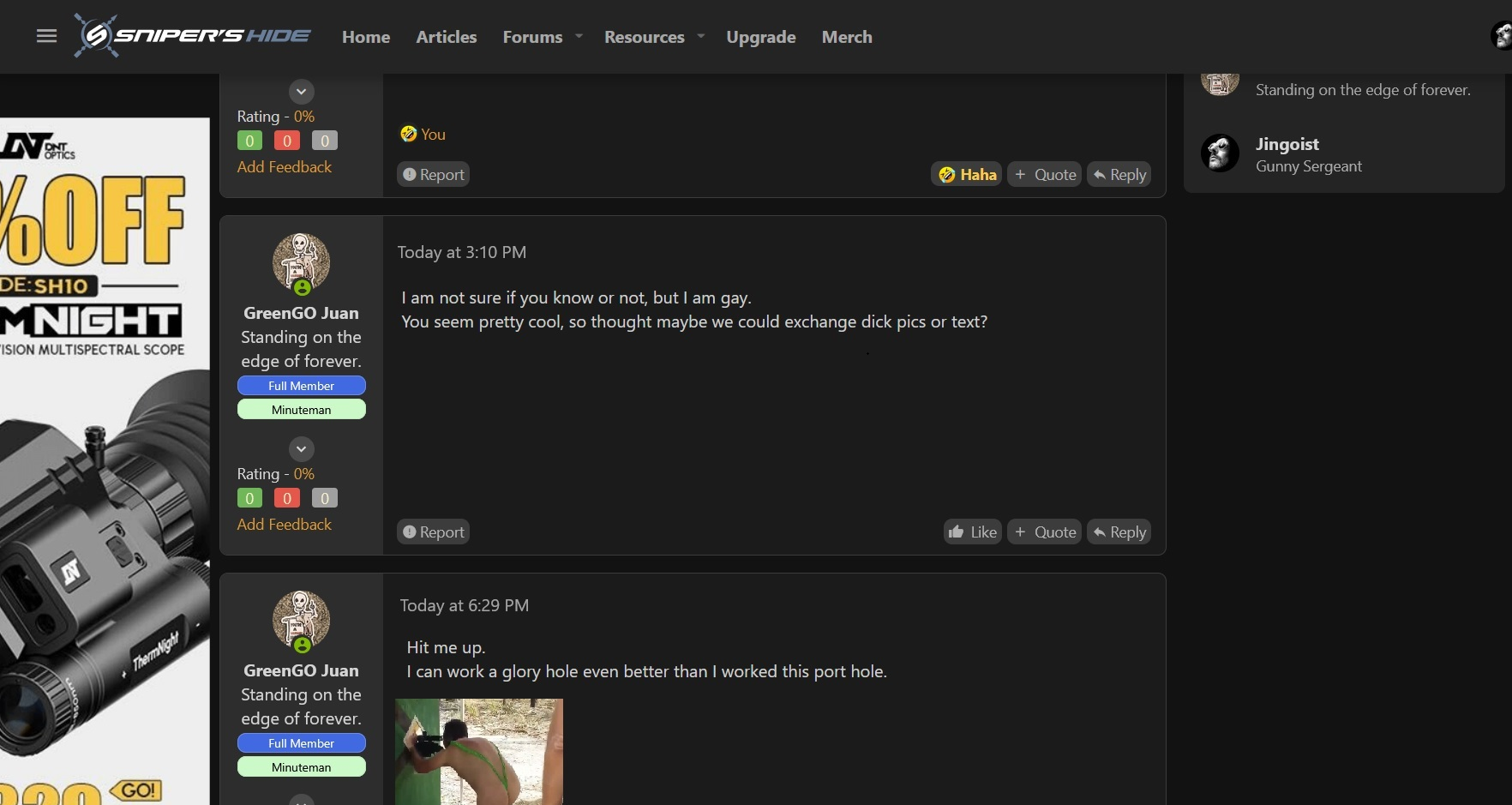Open the Today at 6:29 PM timestamp link

pyautogui.click(x=465, y=606)
